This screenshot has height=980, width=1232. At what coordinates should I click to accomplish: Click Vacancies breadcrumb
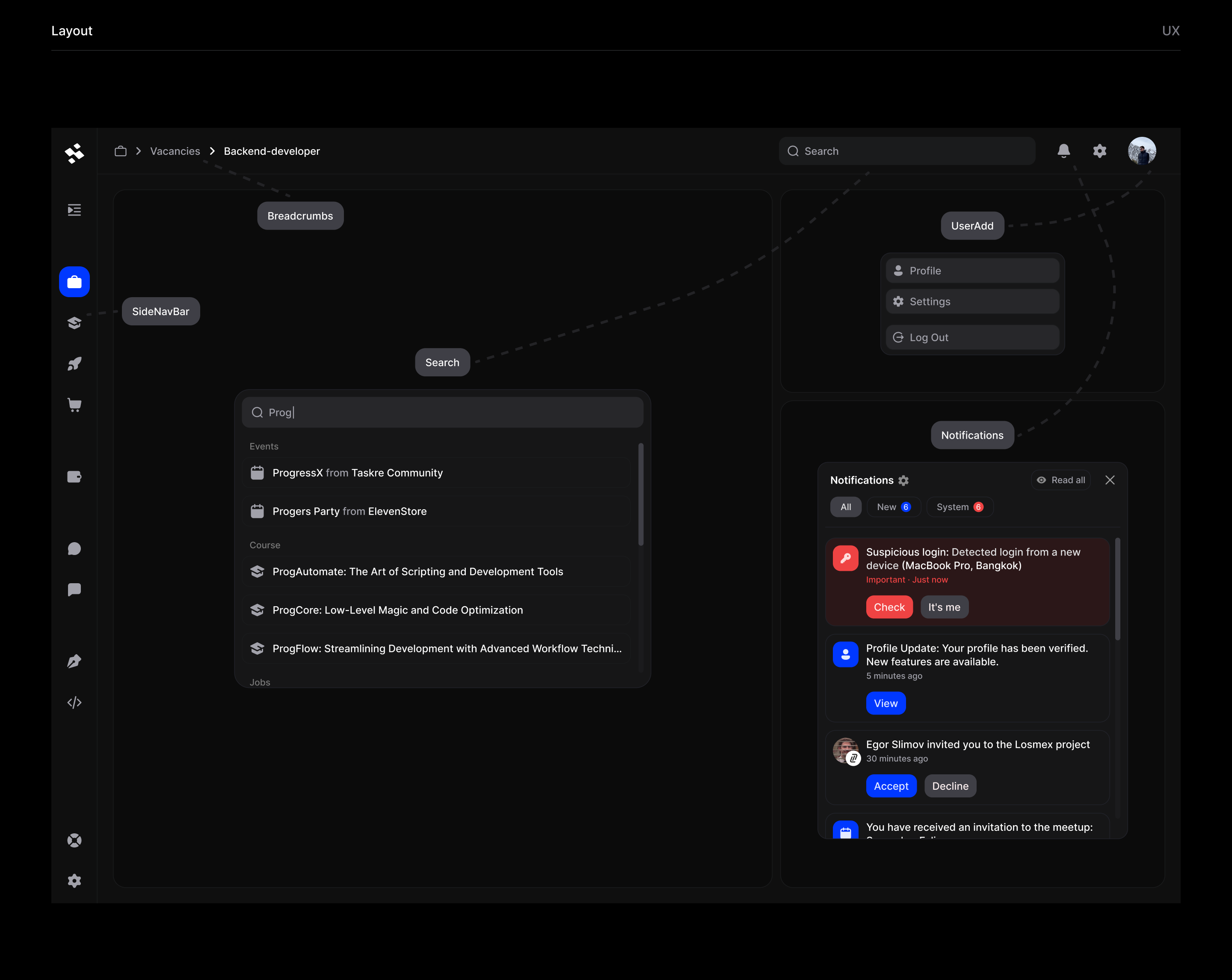(175, 151)
